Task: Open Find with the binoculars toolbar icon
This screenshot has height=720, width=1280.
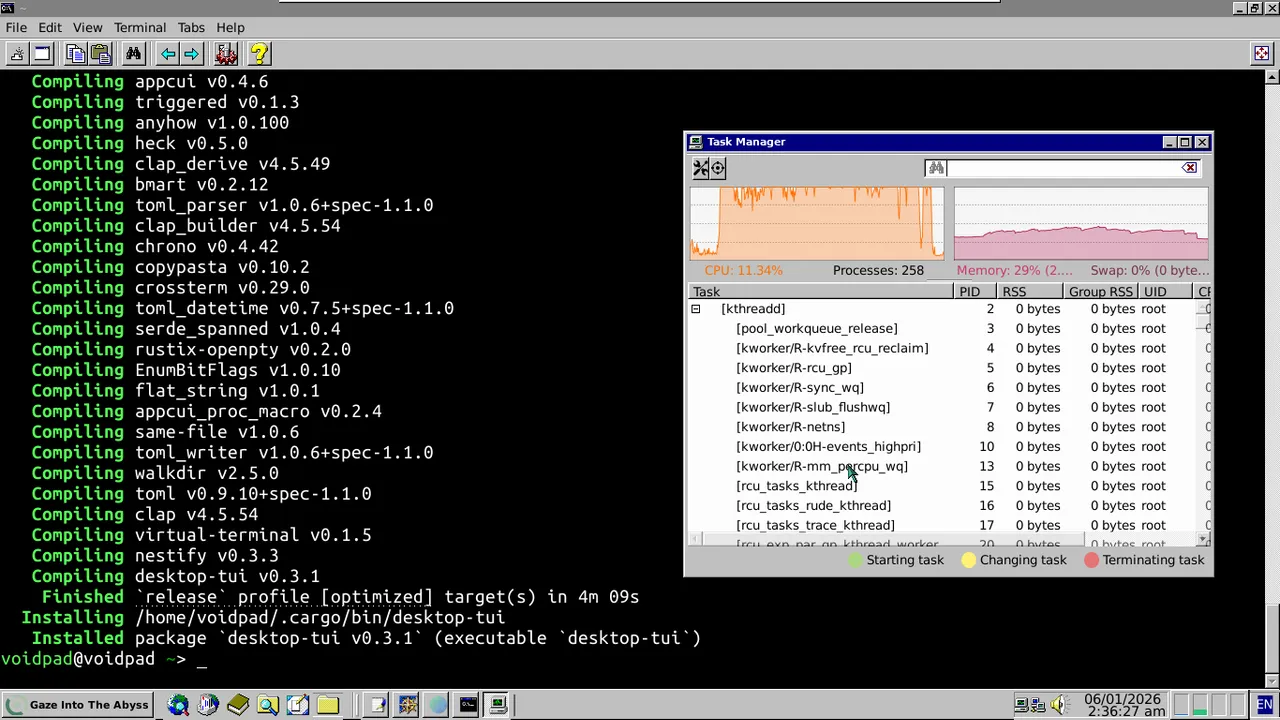Action: 133,54
